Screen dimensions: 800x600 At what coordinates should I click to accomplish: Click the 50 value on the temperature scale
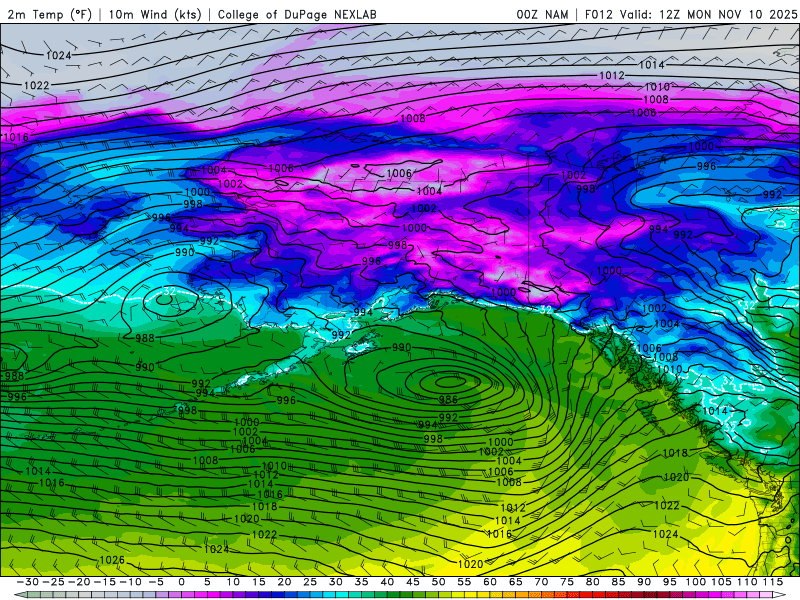(438, 582)
